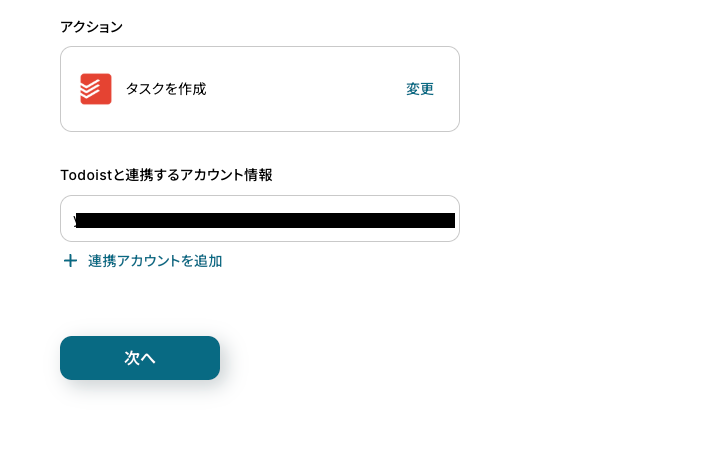This screenshot has height=450, width=716.
Task: Click the アクション section heading
Action: coord(91,27)
